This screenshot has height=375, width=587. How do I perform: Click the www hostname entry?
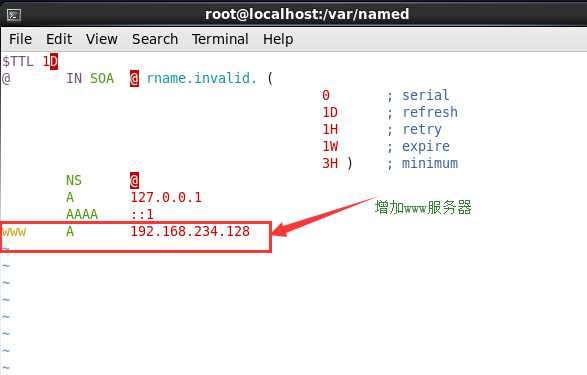point(14,232)
